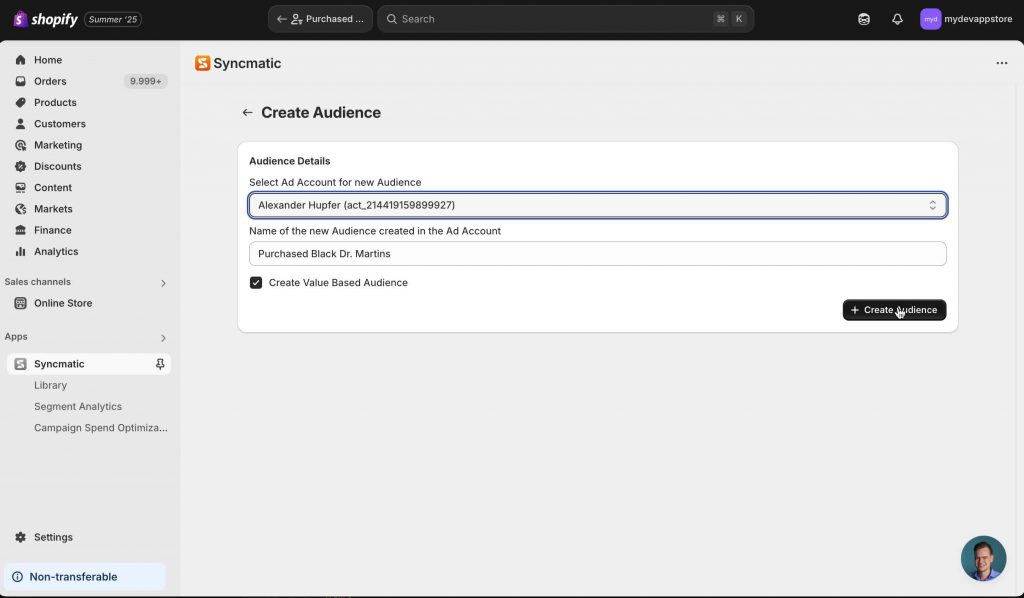Click the Syncmatic logo in page header
1024x598 pixels.
[202, 63]
